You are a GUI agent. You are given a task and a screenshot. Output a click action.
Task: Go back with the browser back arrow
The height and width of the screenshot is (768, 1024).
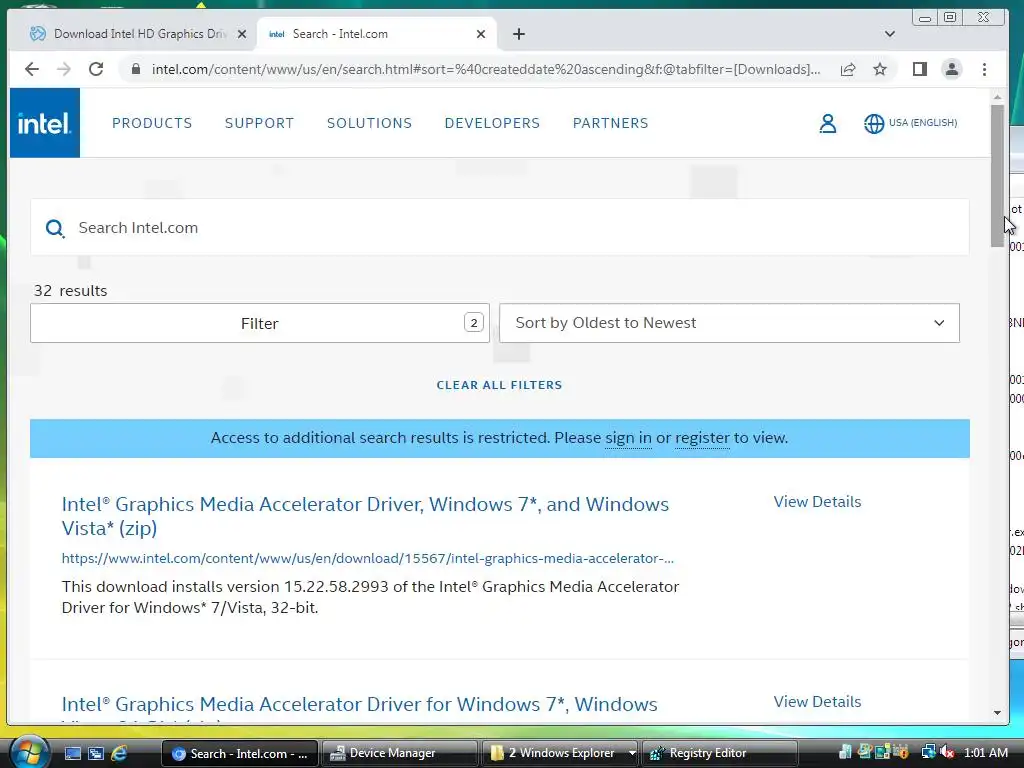[x=31, y=69]
